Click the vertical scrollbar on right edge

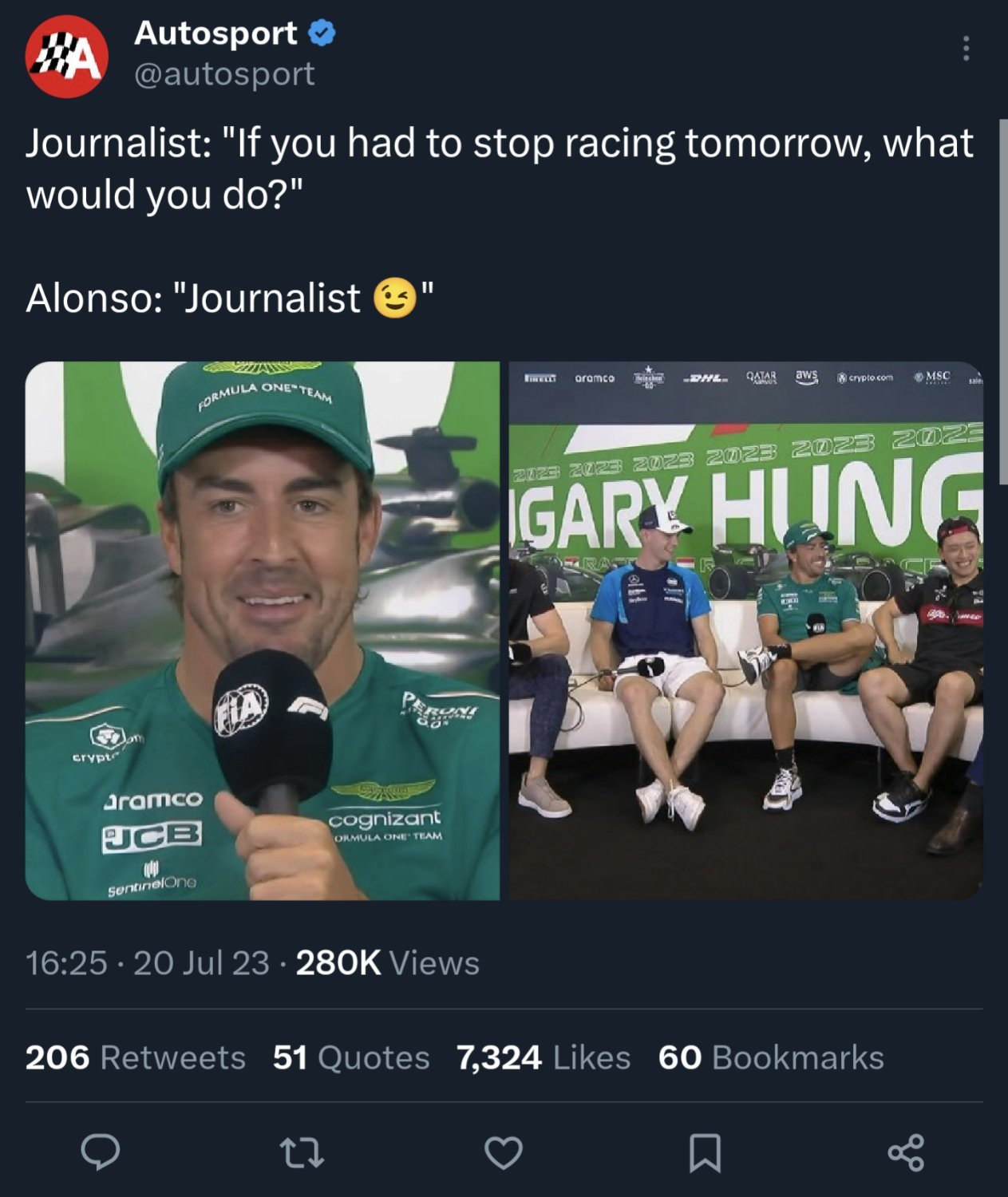(x=1003, y=302)
